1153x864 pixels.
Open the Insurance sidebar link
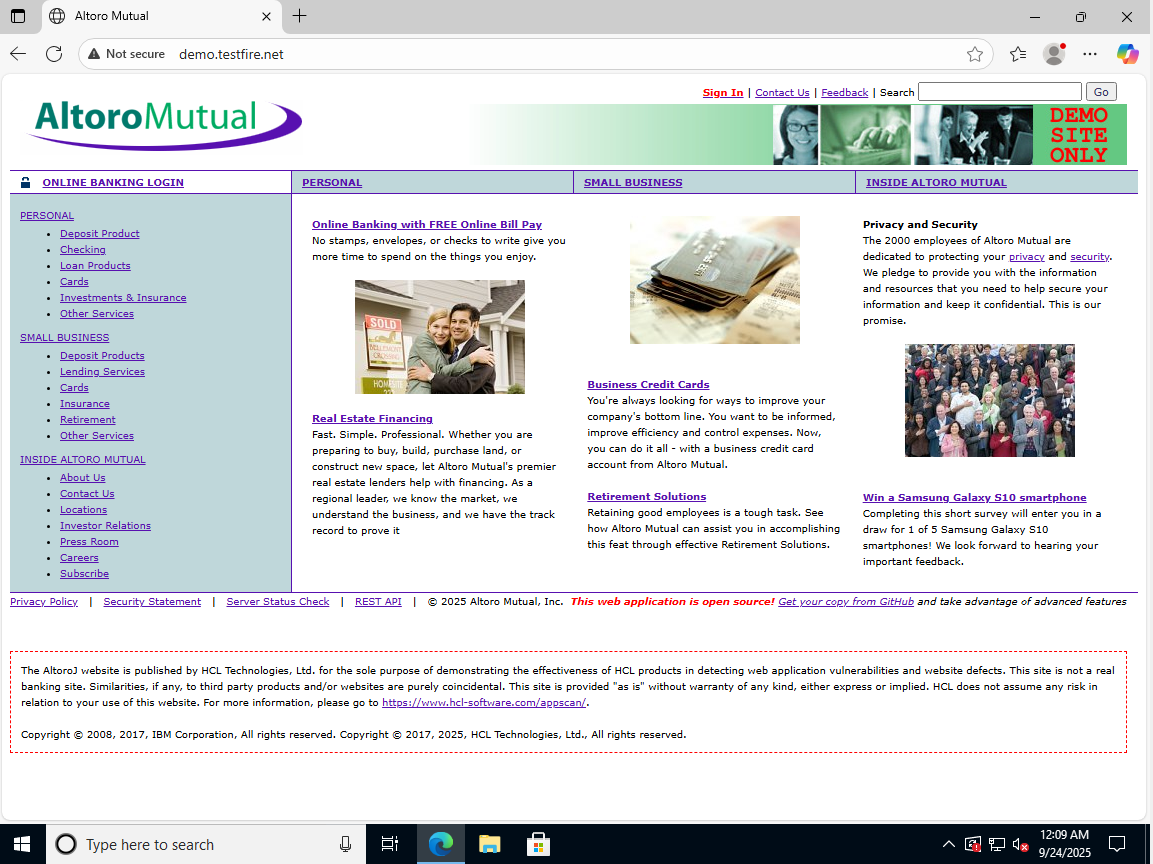click(85, 404)
